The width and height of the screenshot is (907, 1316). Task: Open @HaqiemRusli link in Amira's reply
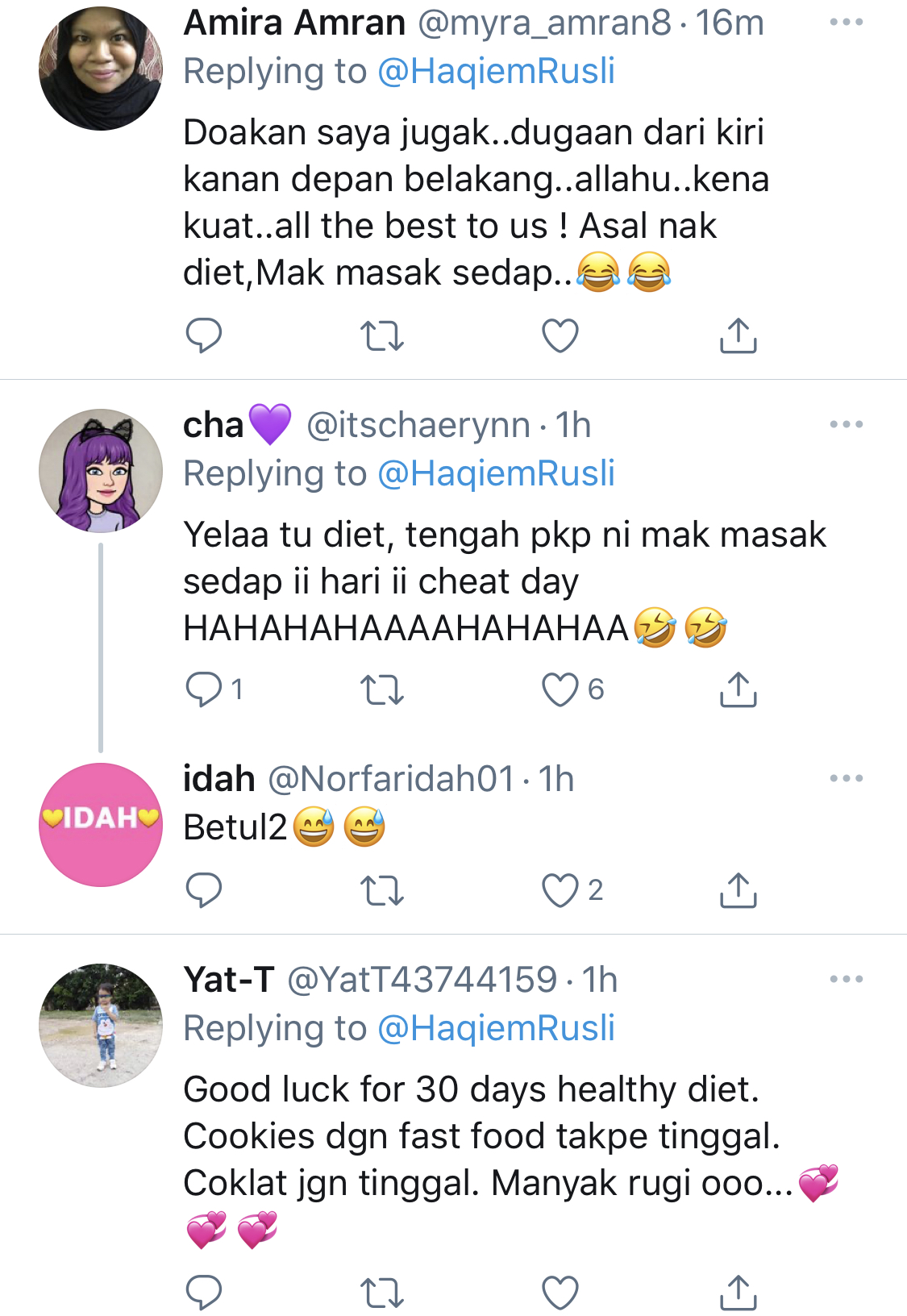pos(496,71)
